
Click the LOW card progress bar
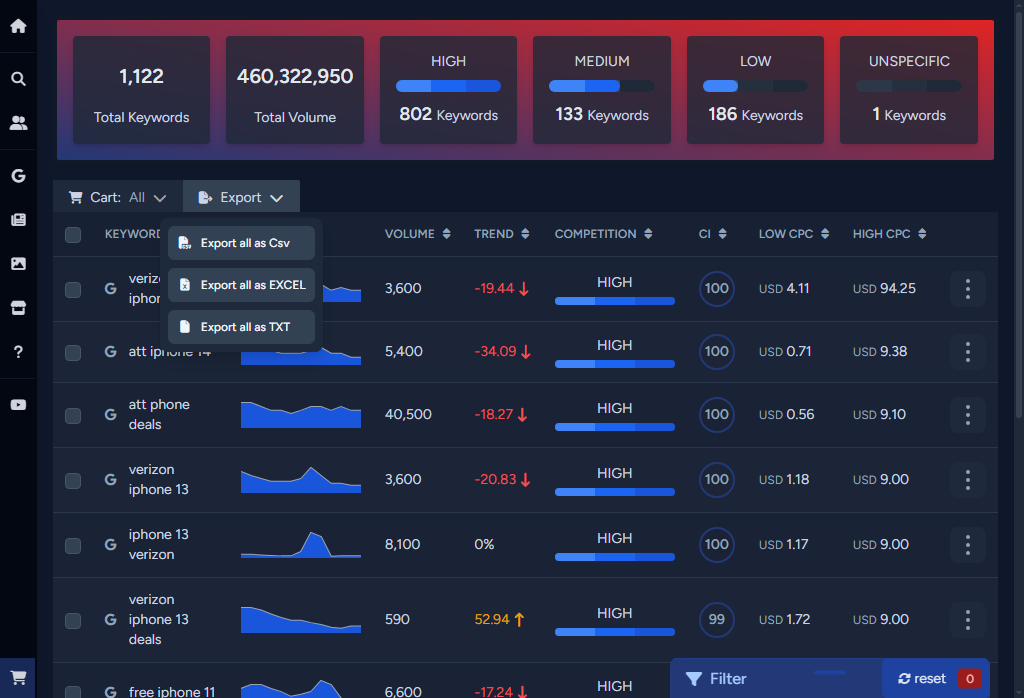pos(755,86)
